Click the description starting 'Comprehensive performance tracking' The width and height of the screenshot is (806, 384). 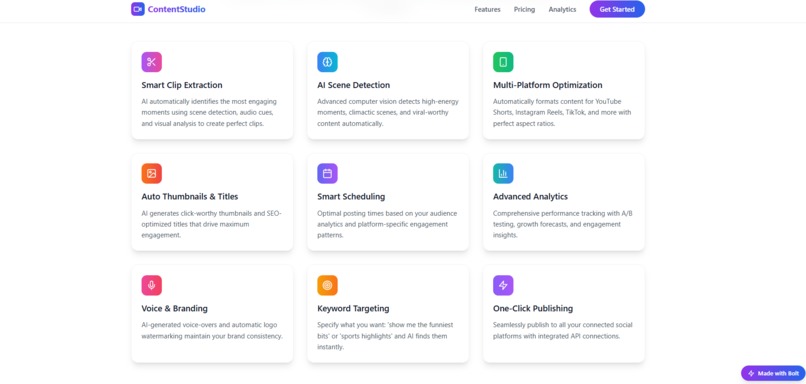pos(563,224)
